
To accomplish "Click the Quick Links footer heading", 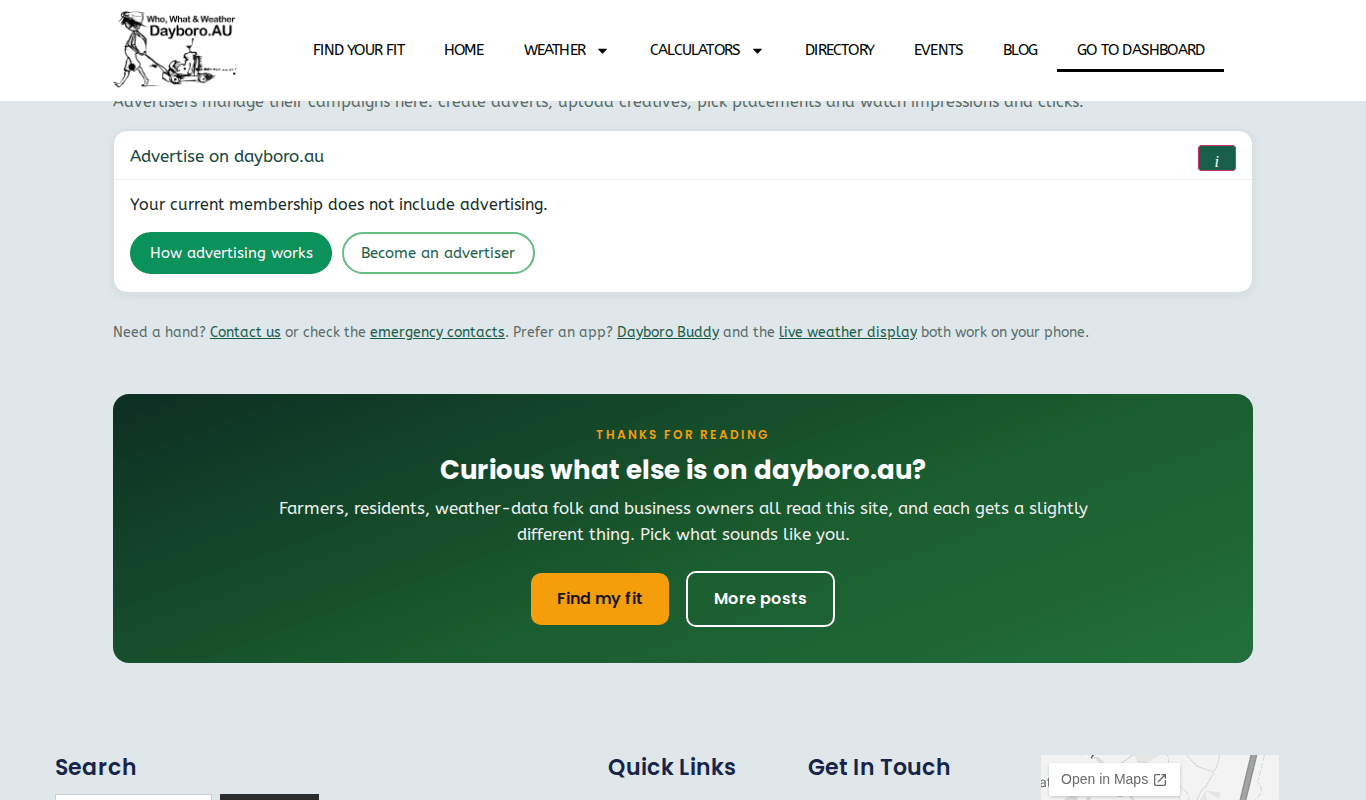I will click(x=672, y=767).
